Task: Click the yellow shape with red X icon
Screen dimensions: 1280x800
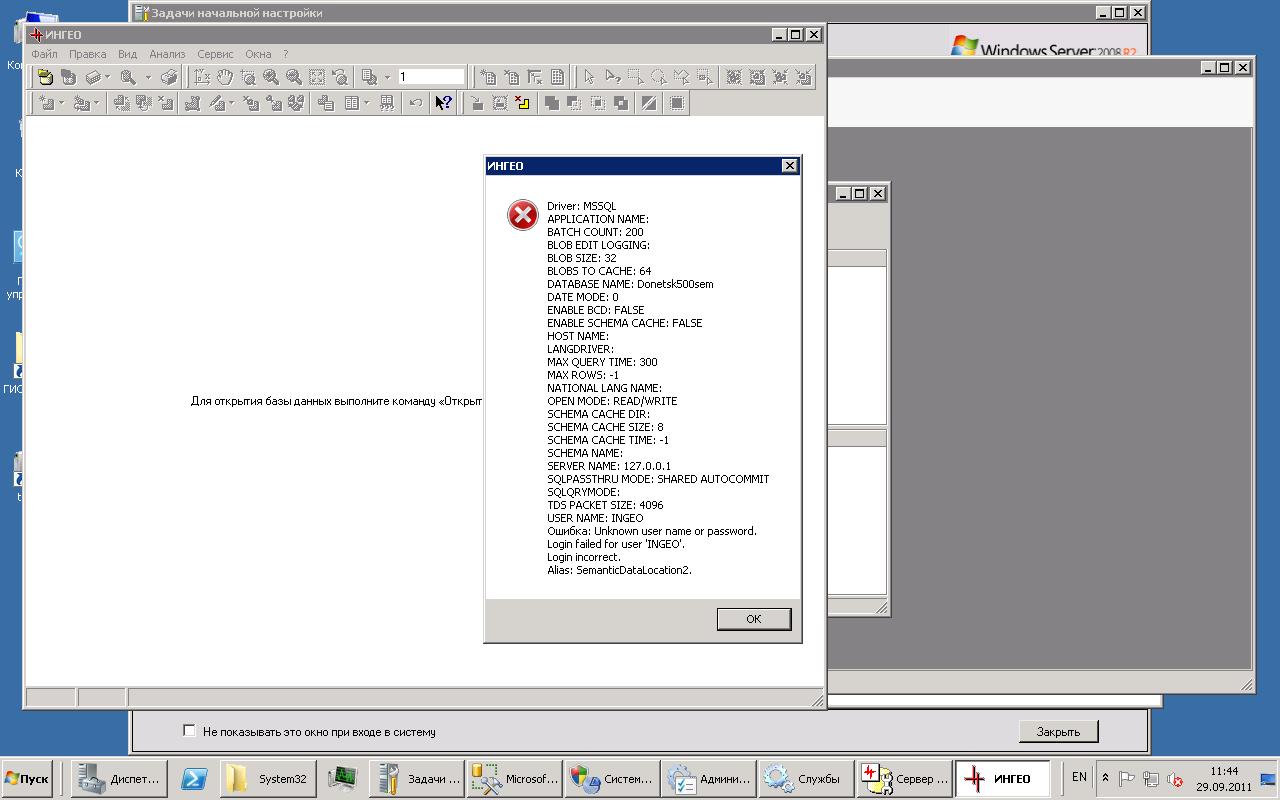Action: pos(522,102)
